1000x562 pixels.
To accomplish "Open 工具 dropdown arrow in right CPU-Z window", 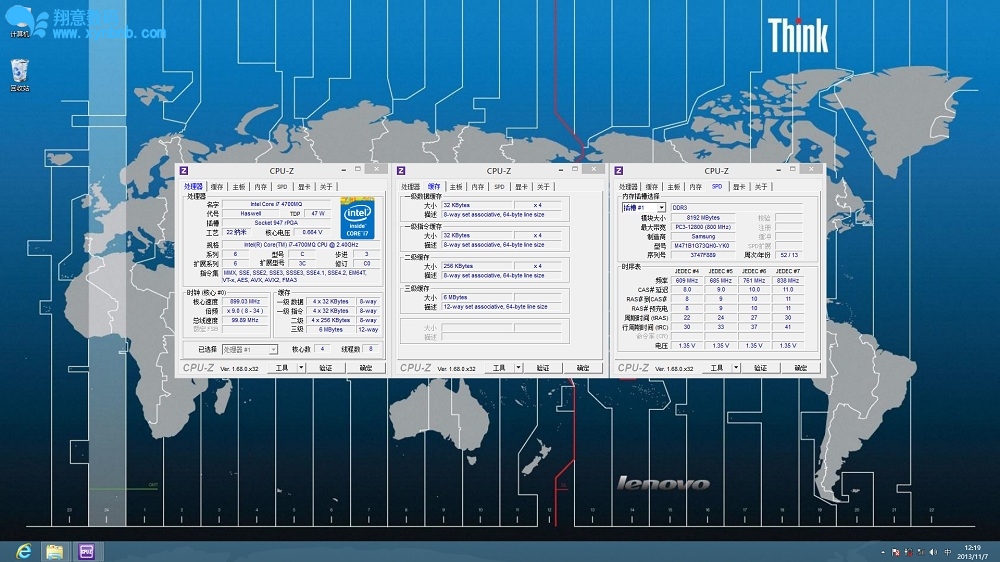I will pyautogui.click(x=736, y=368).
